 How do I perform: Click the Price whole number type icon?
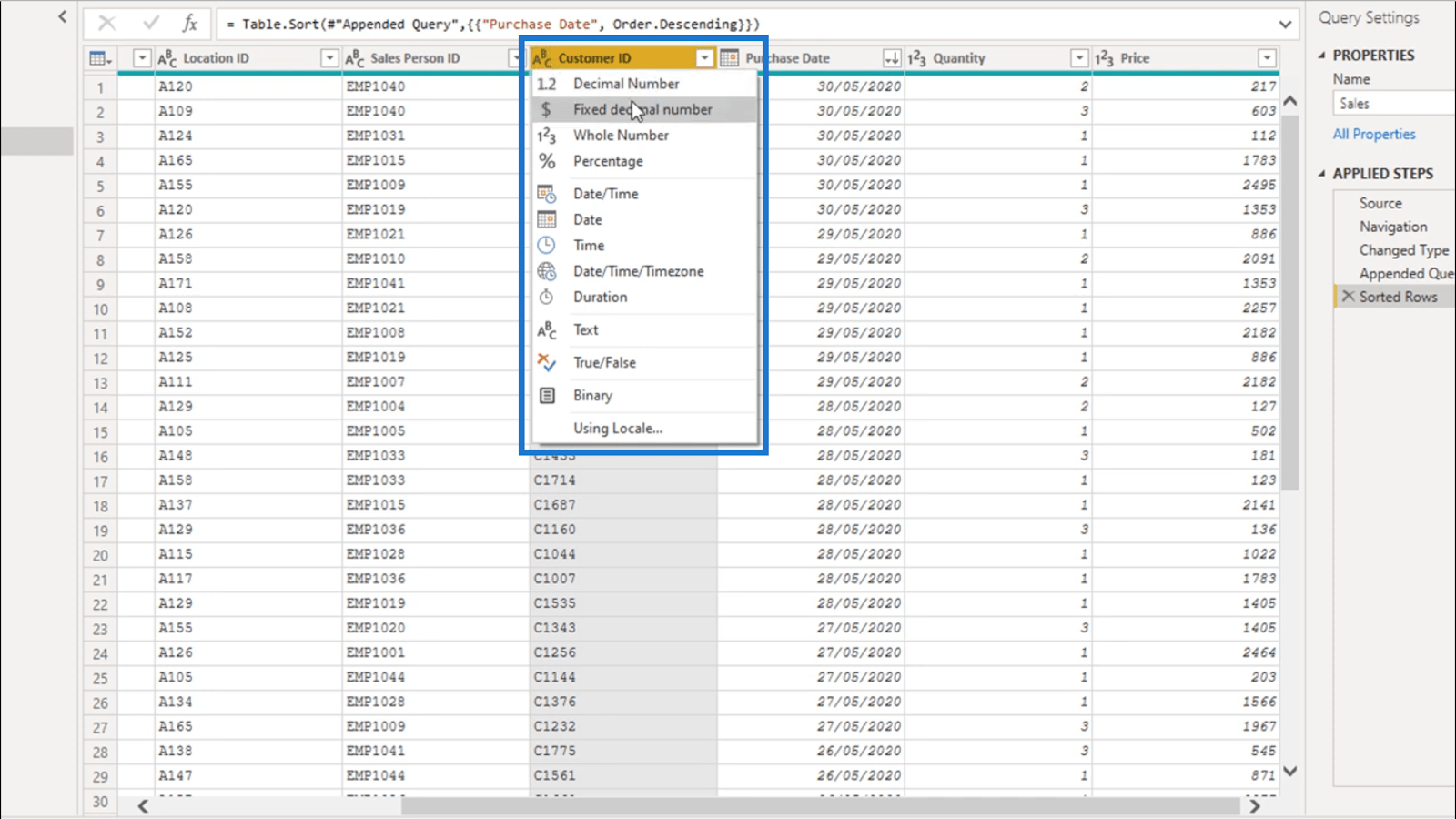(1104, 58)
